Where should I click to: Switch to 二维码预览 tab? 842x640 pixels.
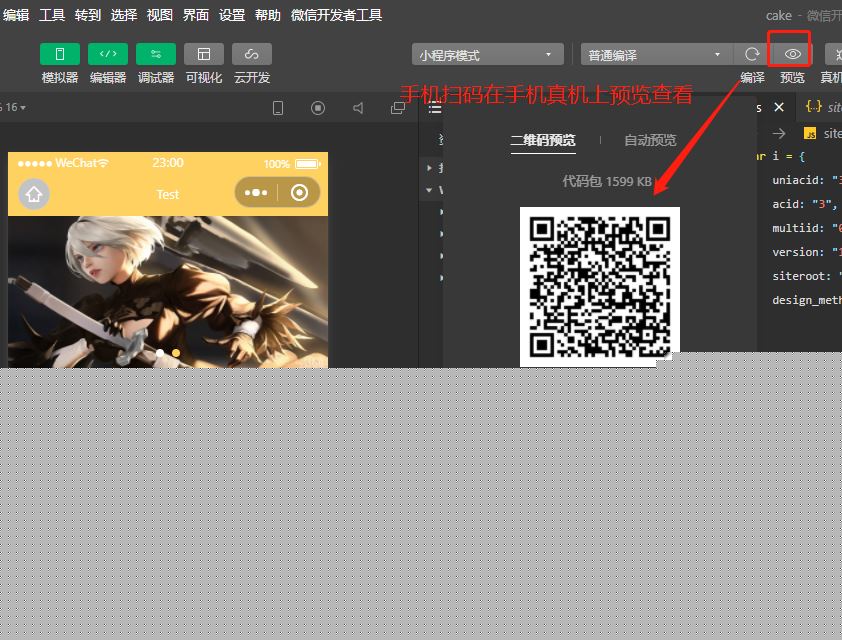543,140
